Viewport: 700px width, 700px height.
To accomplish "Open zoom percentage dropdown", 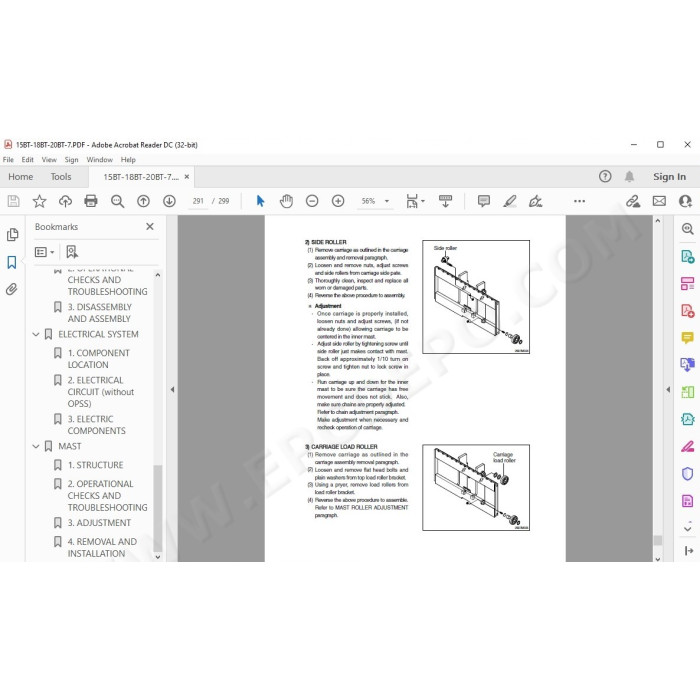I will pyautogui.click(x=387, y=201).
